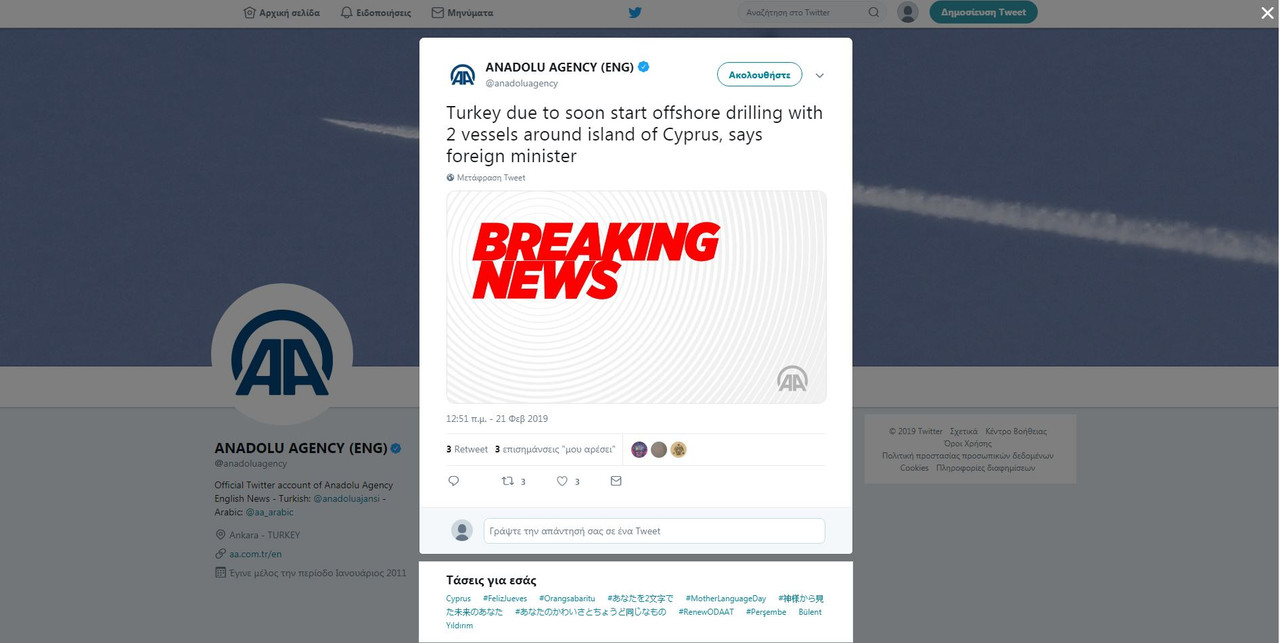Open the Breaking News image
Viewport: 1280px width, 643px height.
[636, 297]
